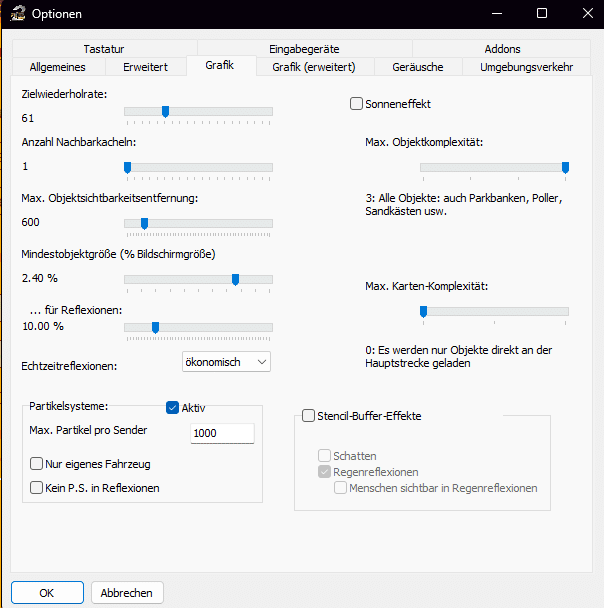Click the Zielwiederholrate slider handle
Screen dimensions: 604x608
(x=165, y=112)
